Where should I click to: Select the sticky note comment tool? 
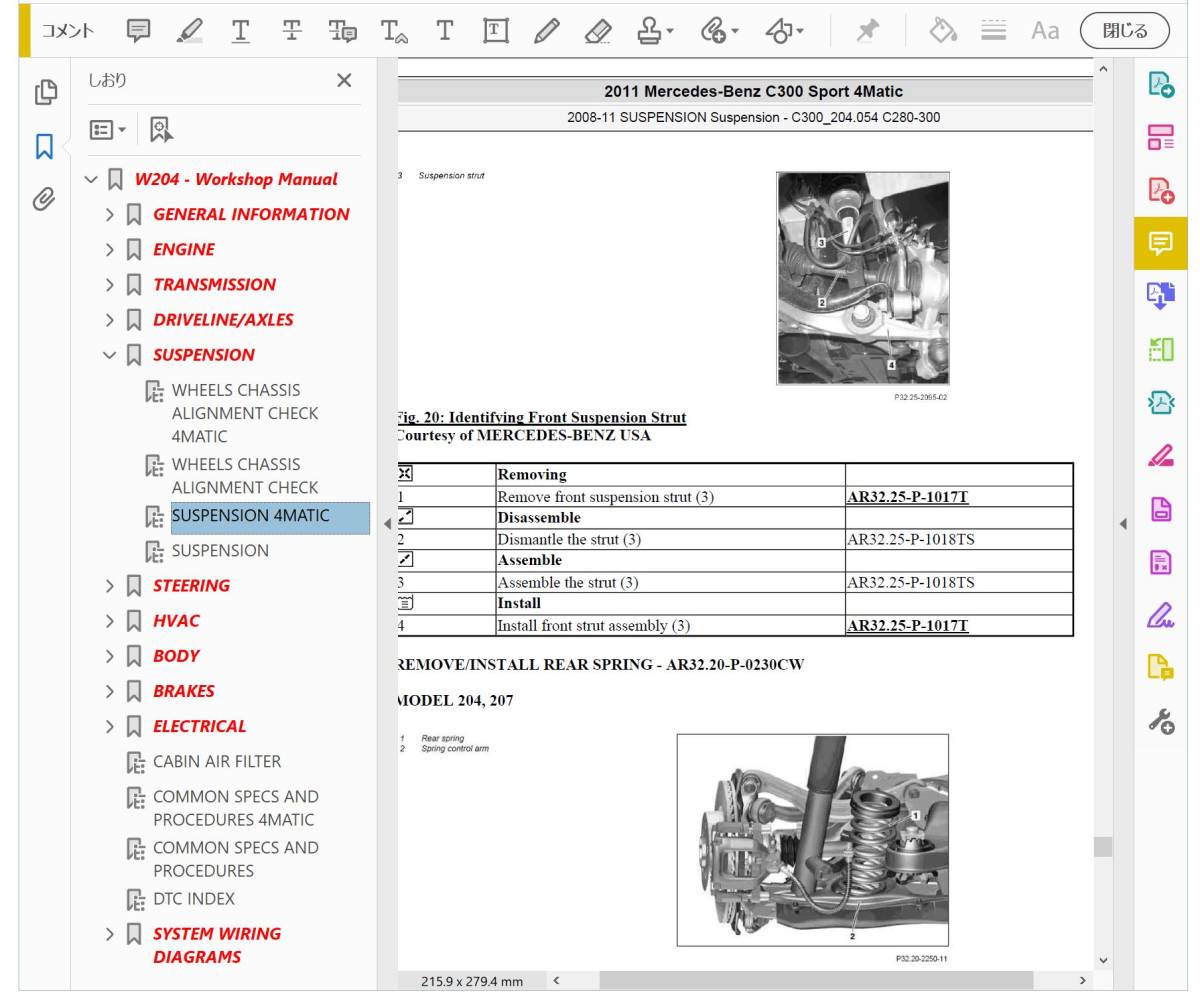click(139, 31)
